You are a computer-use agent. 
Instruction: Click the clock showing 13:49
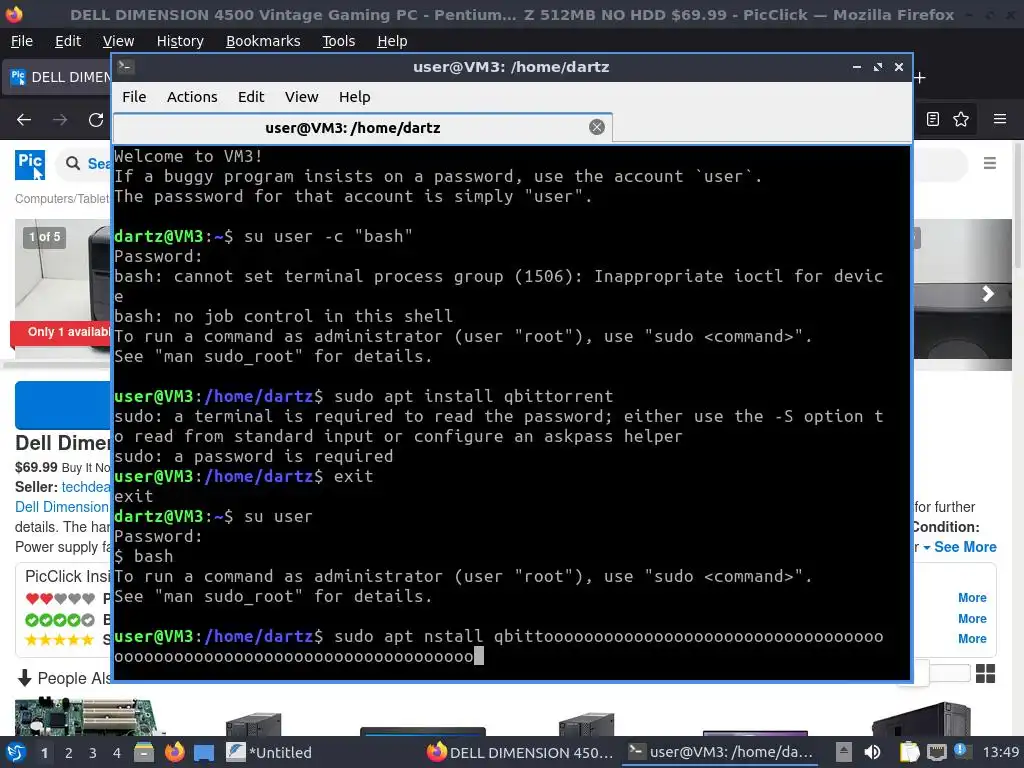click(1000, 752)
